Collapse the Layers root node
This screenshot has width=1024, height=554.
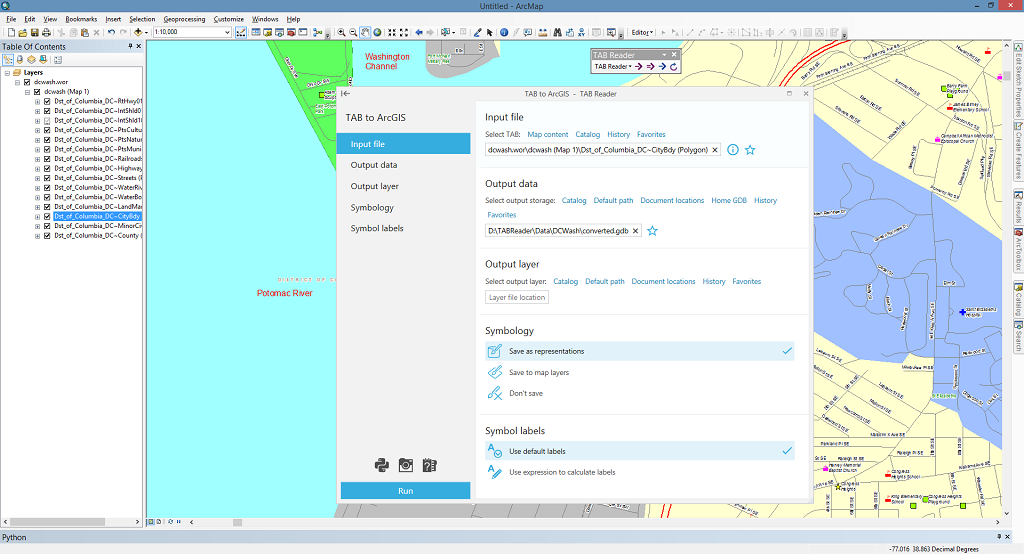click(x=7, y=73)
